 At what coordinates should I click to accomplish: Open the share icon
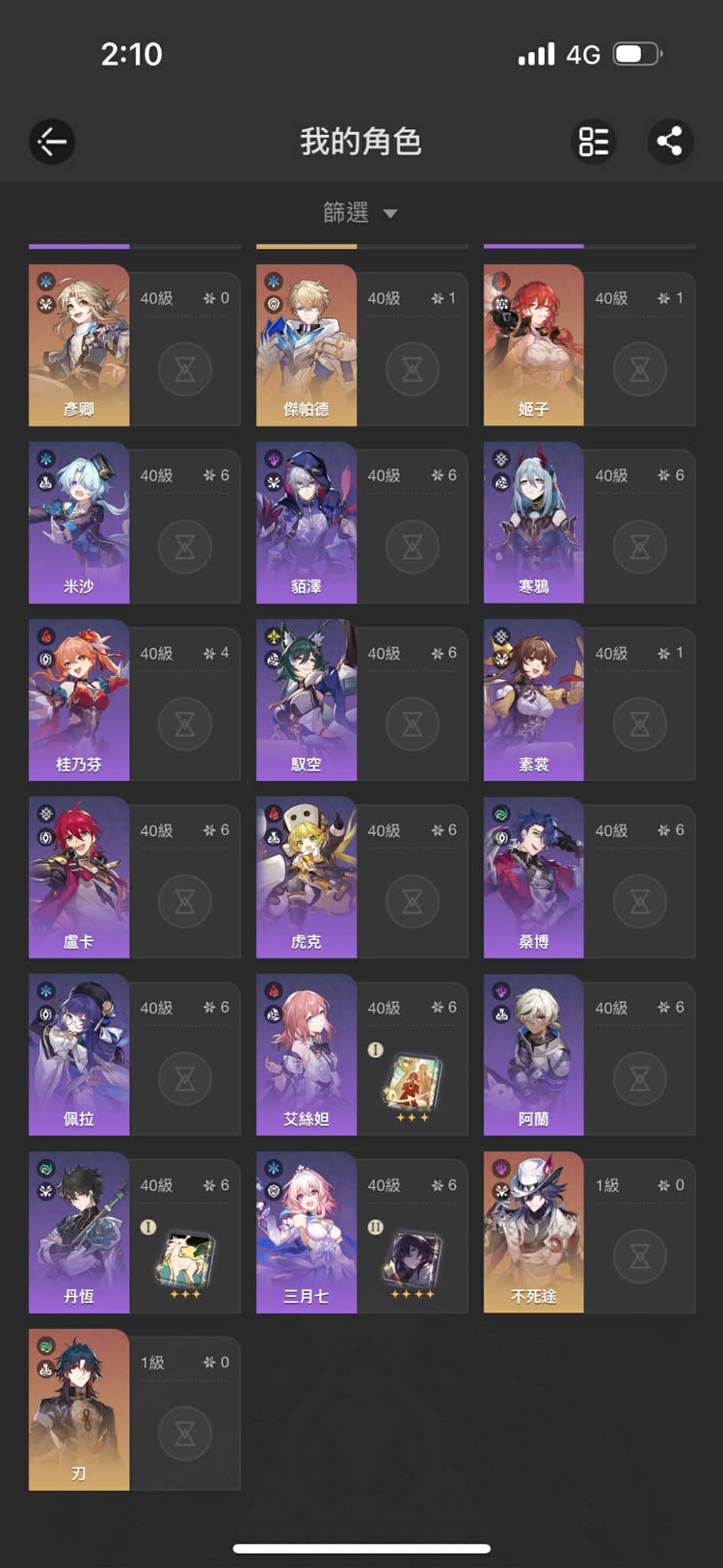tap(670, 142)
